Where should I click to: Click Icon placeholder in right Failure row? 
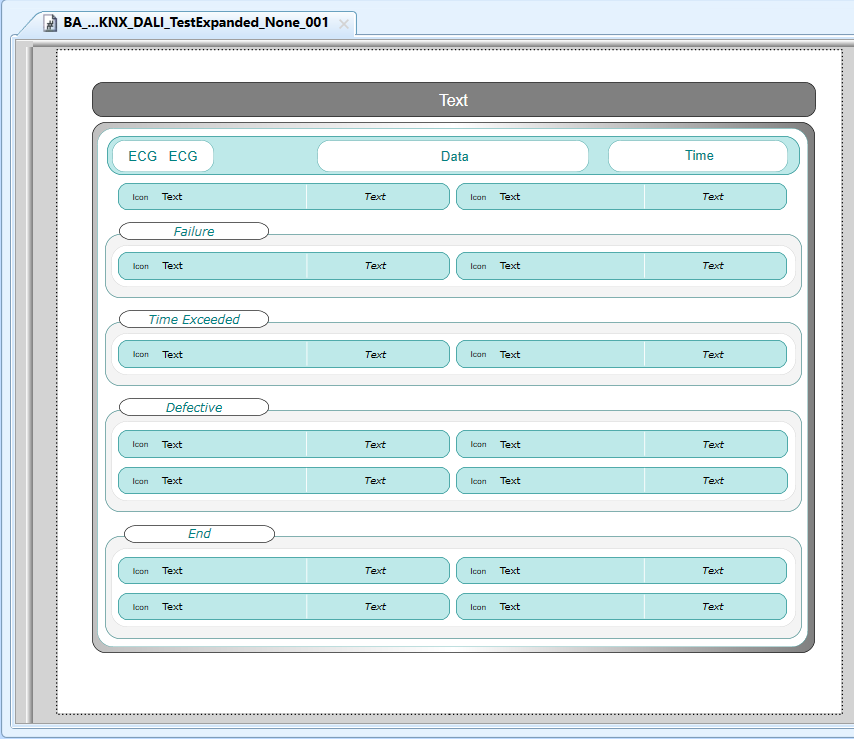[x=478, y=267]
